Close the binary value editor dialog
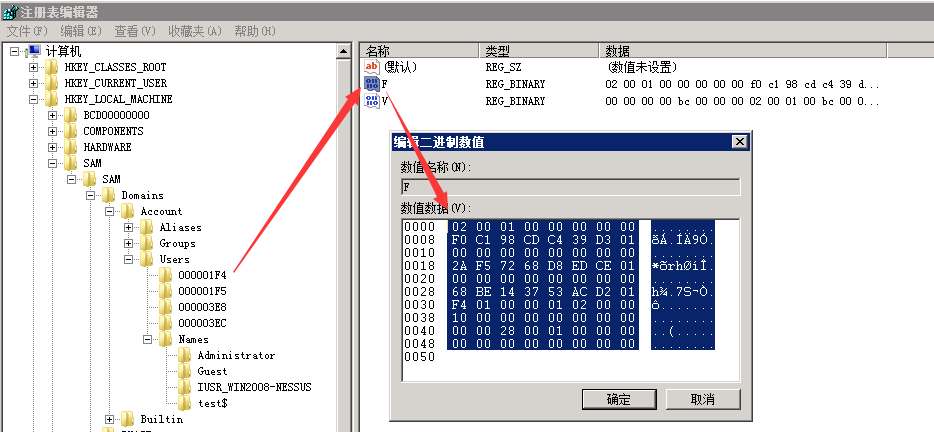 point(739,142)
